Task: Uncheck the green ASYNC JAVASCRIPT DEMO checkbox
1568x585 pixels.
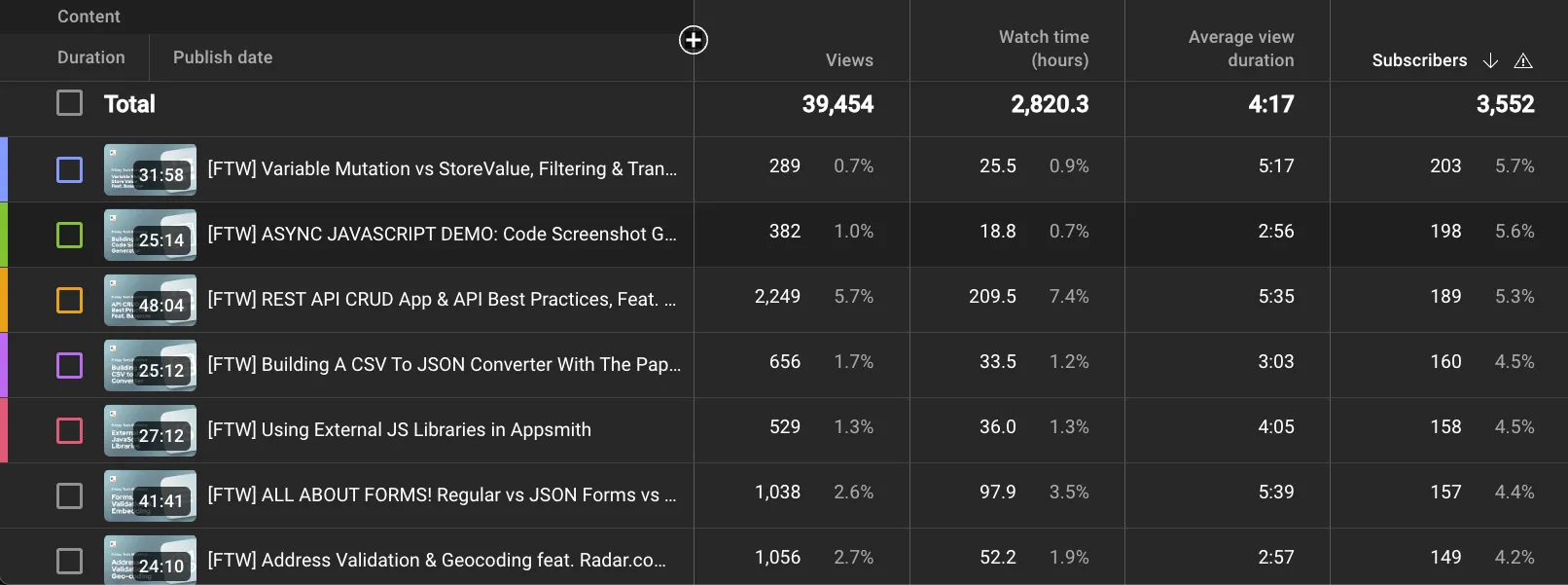Action: pyautogui.click(x=69, y=235)
